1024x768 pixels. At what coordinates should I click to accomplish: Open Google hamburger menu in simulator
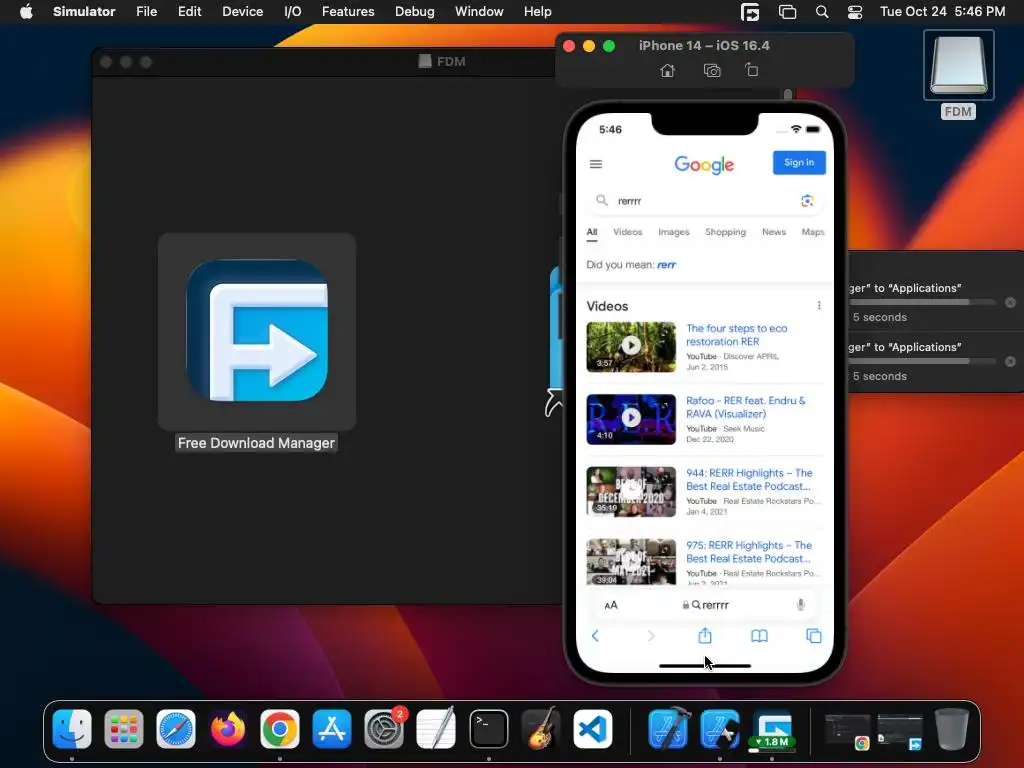[596, 164]
